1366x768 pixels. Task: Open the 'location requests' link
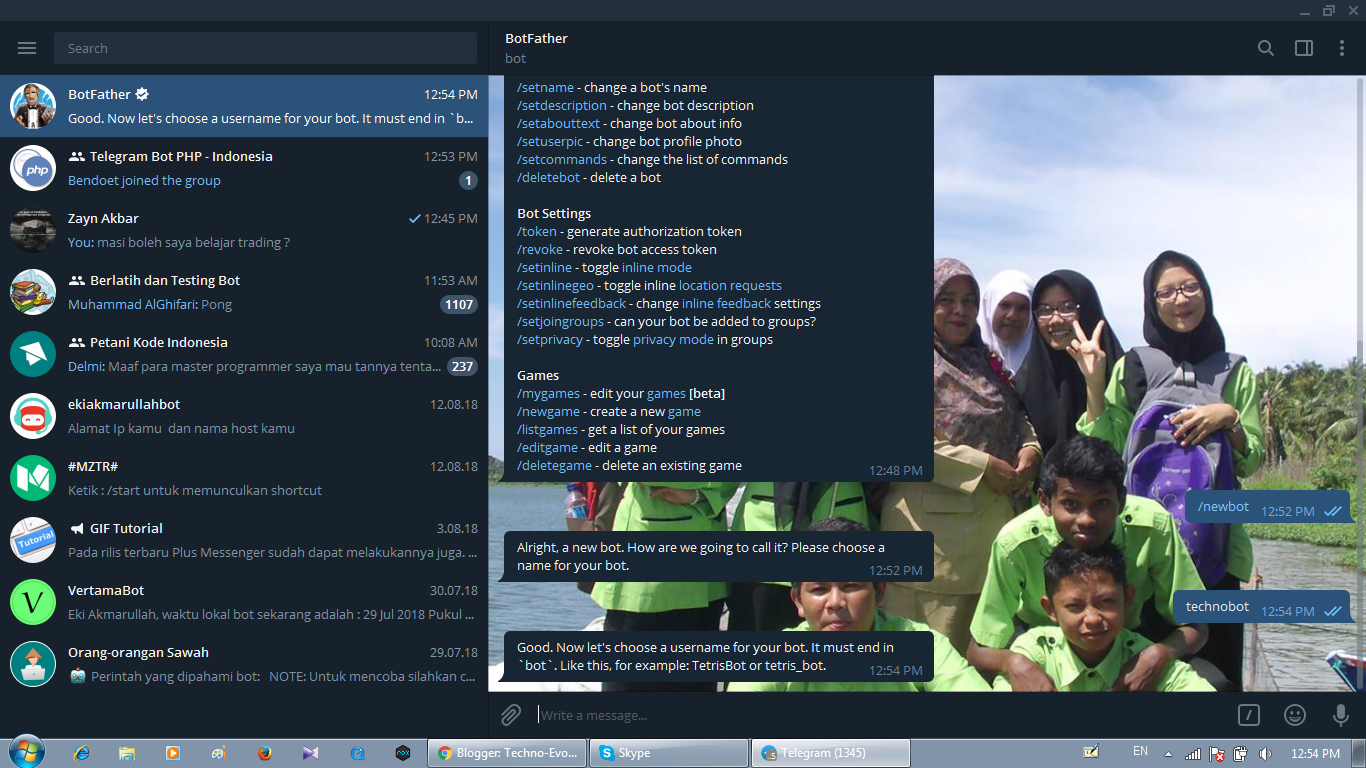(730, 285)
